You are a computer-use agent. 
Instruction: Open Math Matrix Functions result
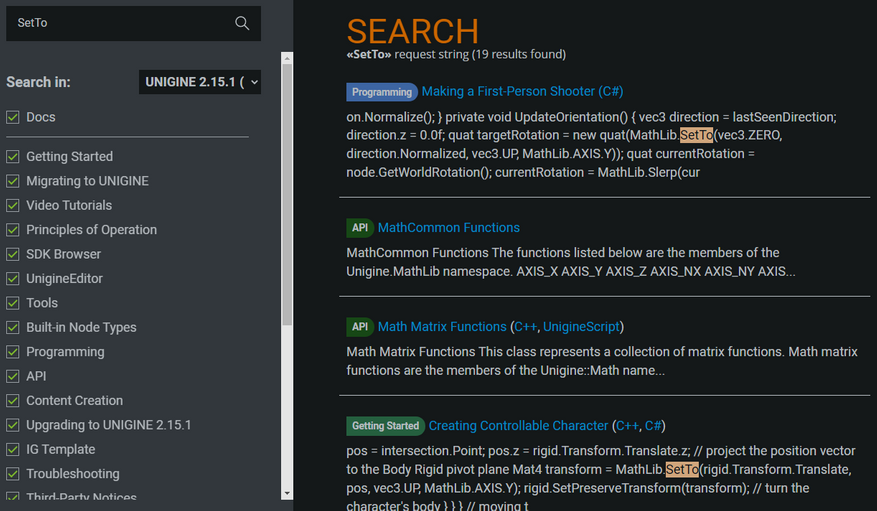[442, 327]
